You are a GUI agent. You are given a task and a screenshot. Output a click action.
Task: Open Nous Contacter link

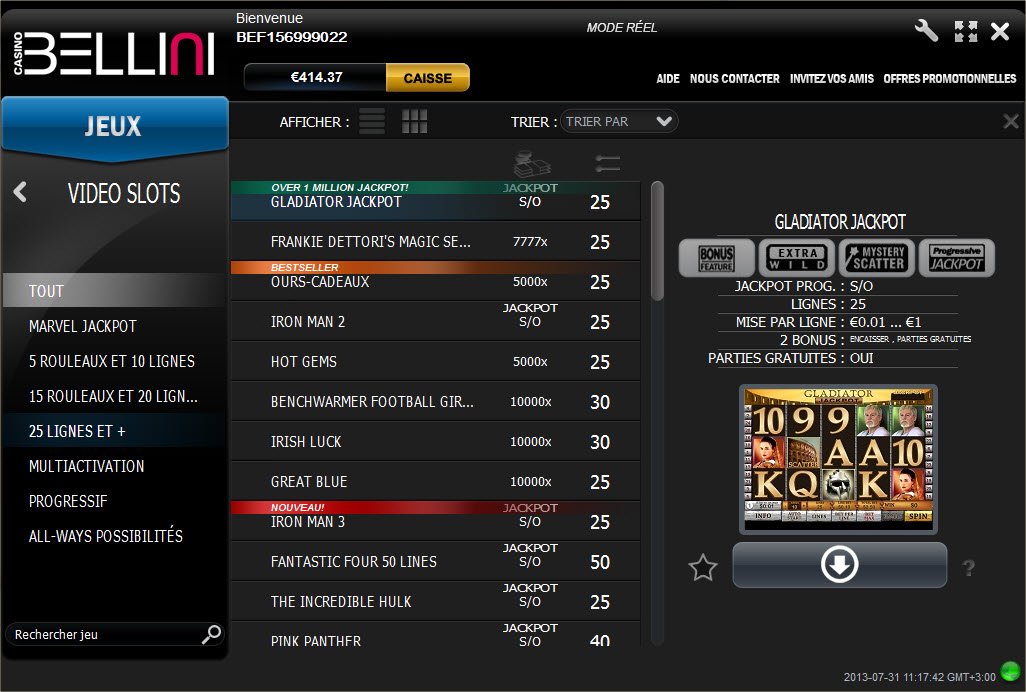click(734, 78)
